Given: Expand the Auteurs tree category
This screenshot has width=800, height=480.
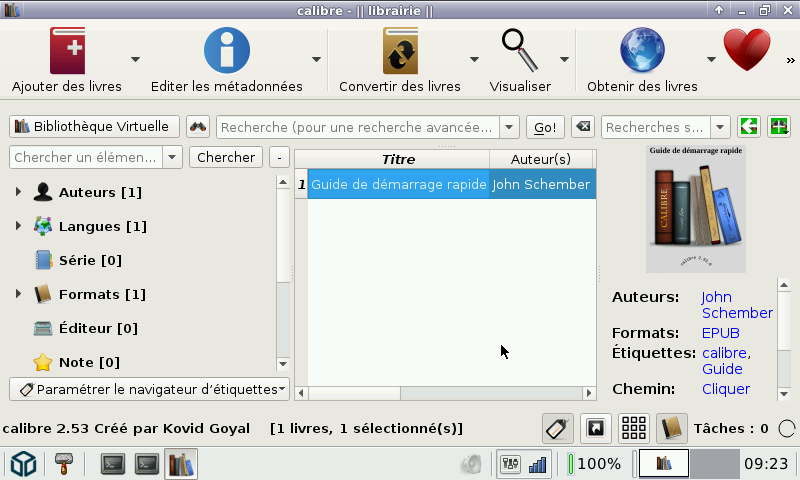Looking at the screenshot, I should 18,192.
